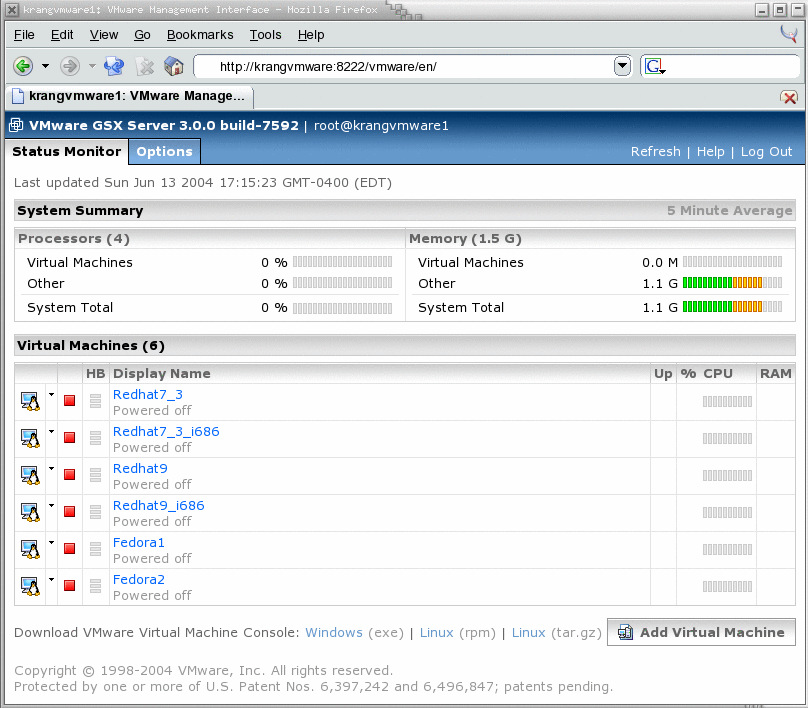Open the URL bar history dropdown
Image resolution: width=808 pixels, height=708 pixels.
pos(622,66)
